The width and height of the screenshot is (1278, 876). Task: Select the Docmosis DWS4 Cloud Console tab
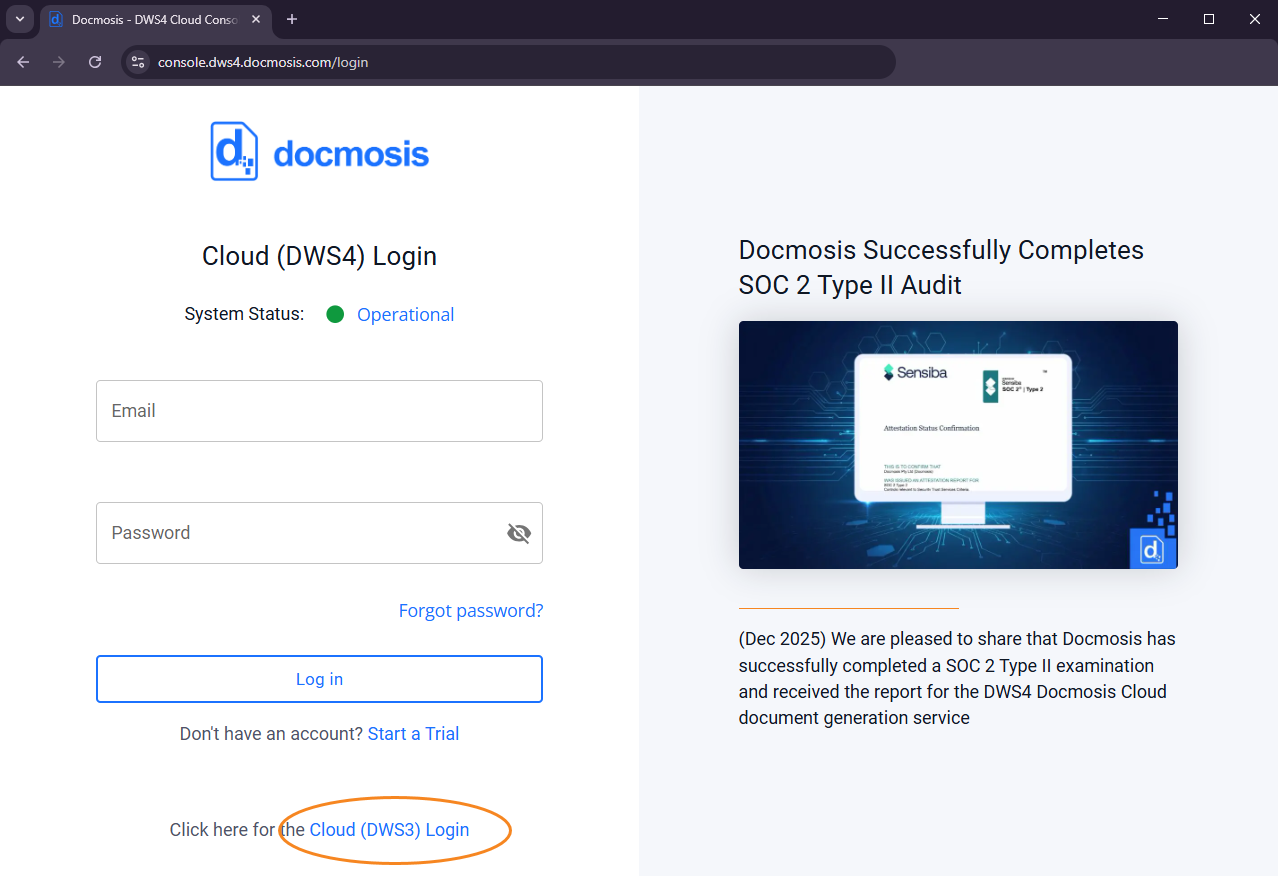click(x=154, y=19)
